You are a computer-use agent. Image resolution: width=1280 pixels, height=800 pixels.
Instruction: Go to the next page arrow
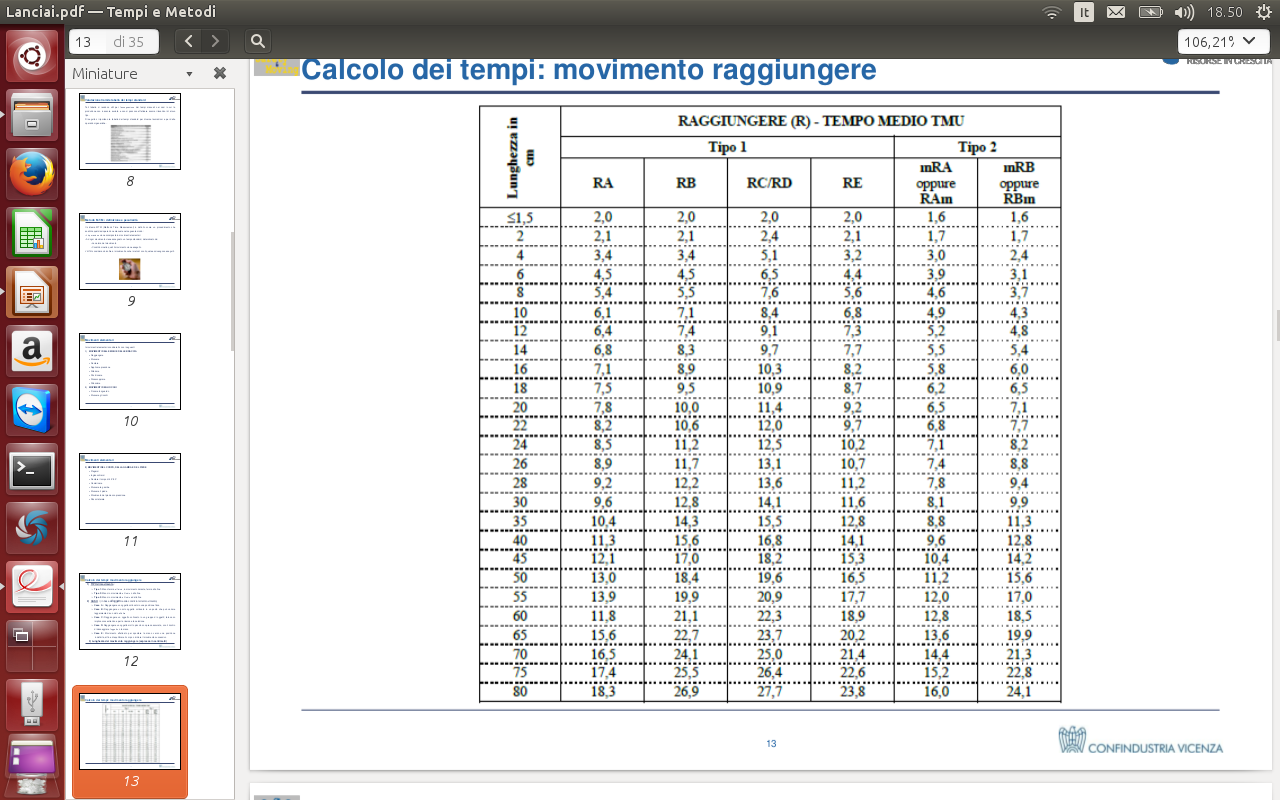pyautogui.click(x=215, y=41)
